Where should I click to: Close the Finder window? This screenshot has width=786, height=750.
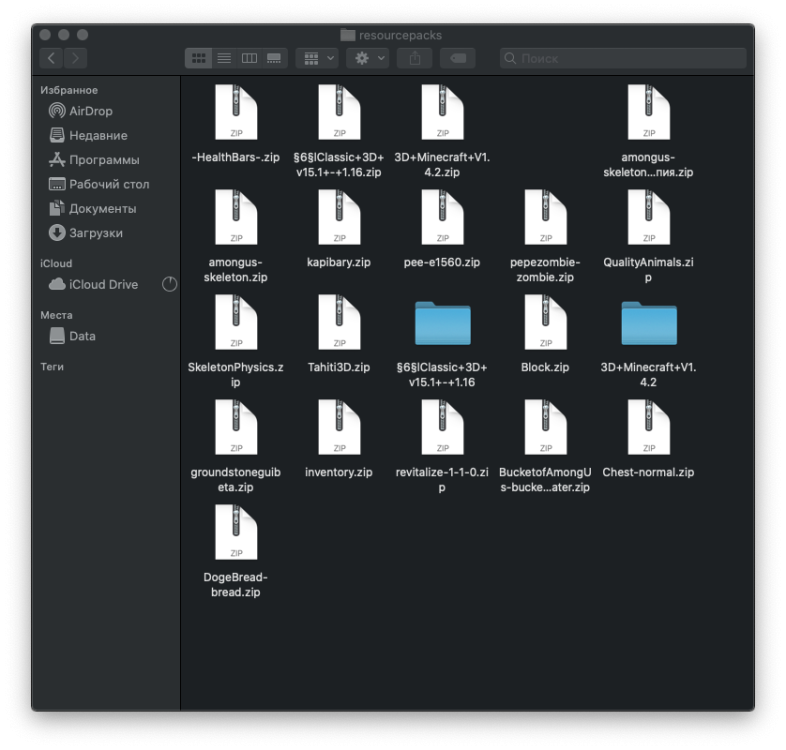coord(45,35)
